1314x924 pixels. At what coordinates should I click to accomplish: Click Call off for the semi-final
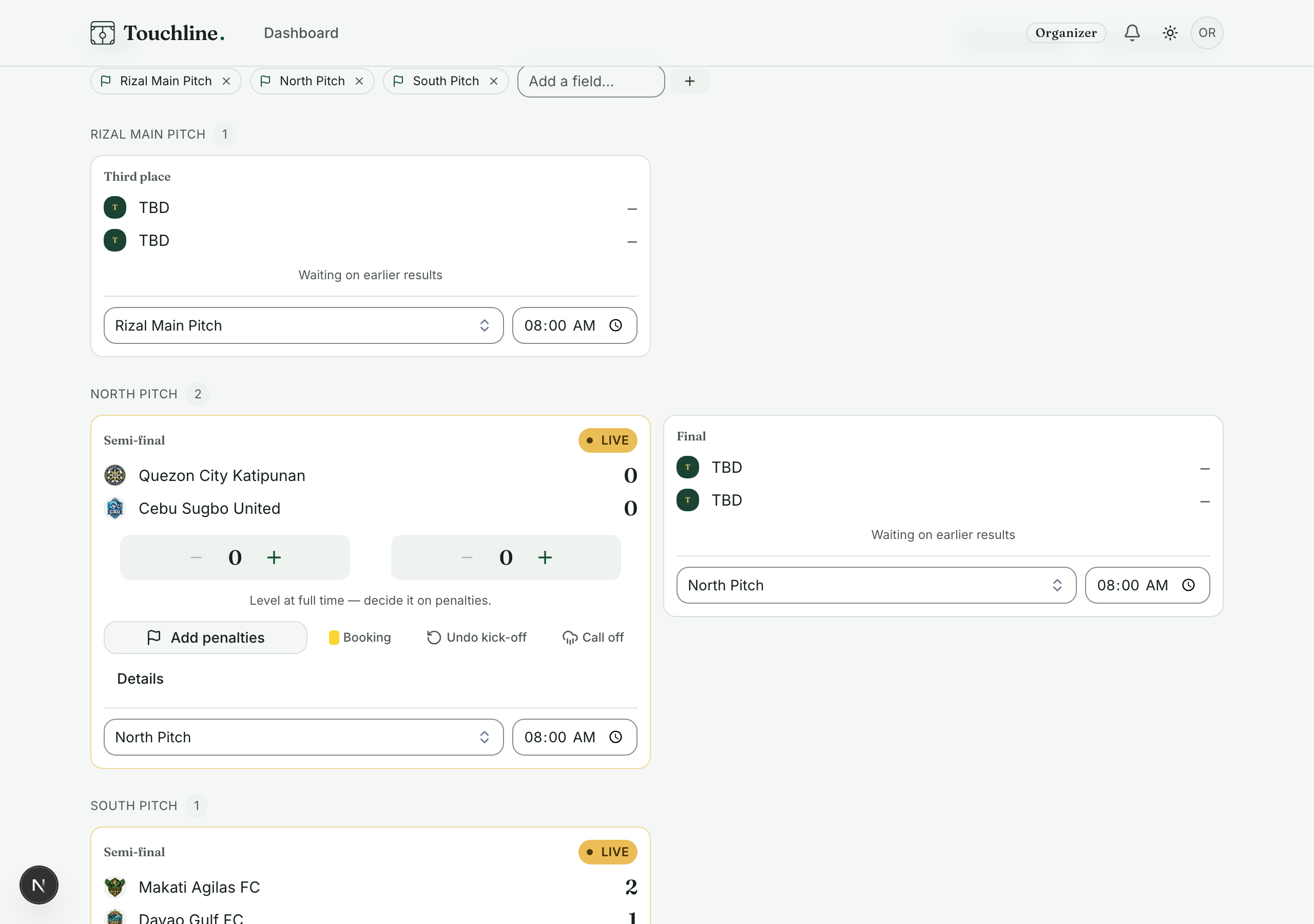(593, 637)
